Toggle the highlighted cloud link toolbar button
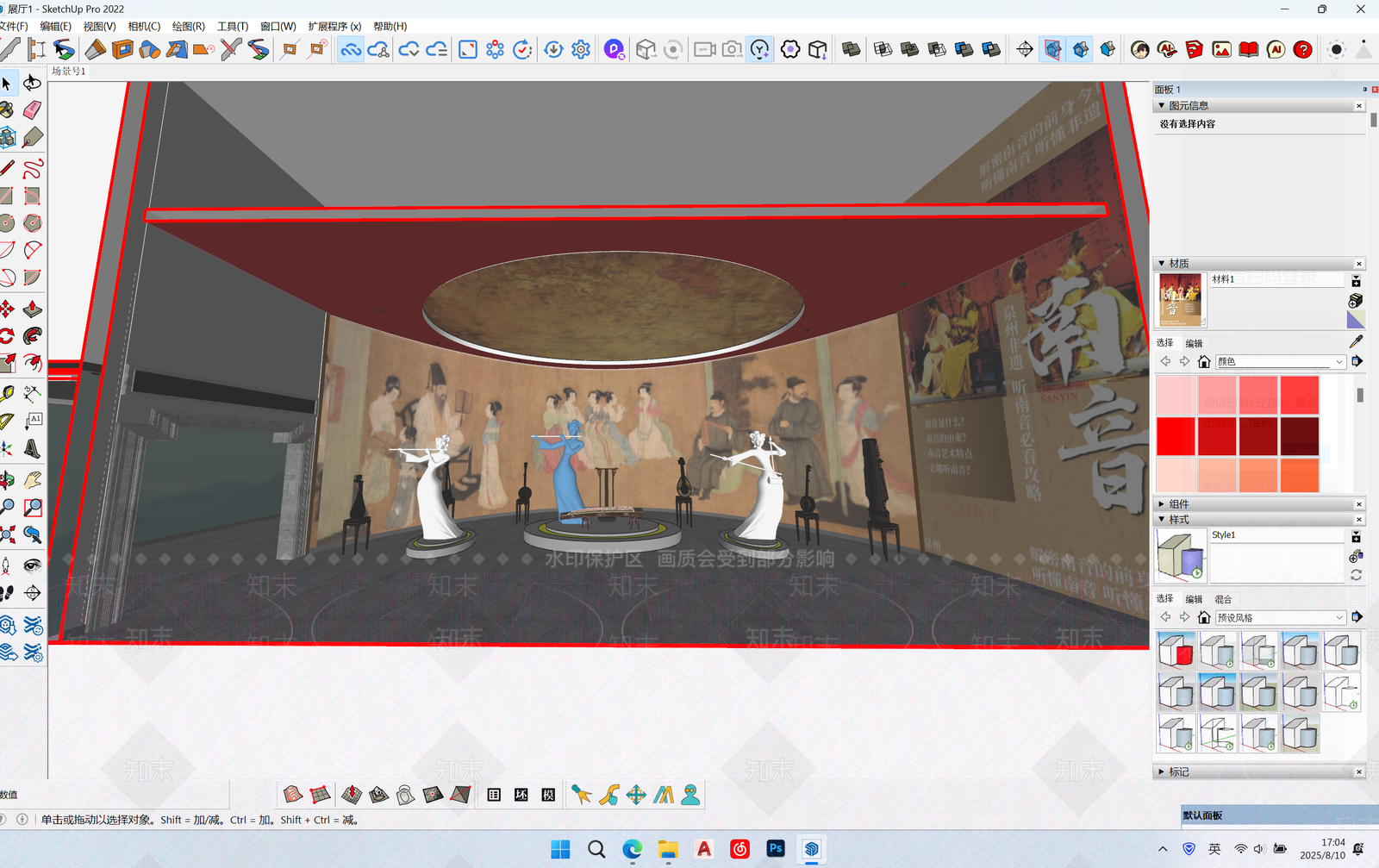The height and width of the screenshot is (868, 1379). pos(351,49)
